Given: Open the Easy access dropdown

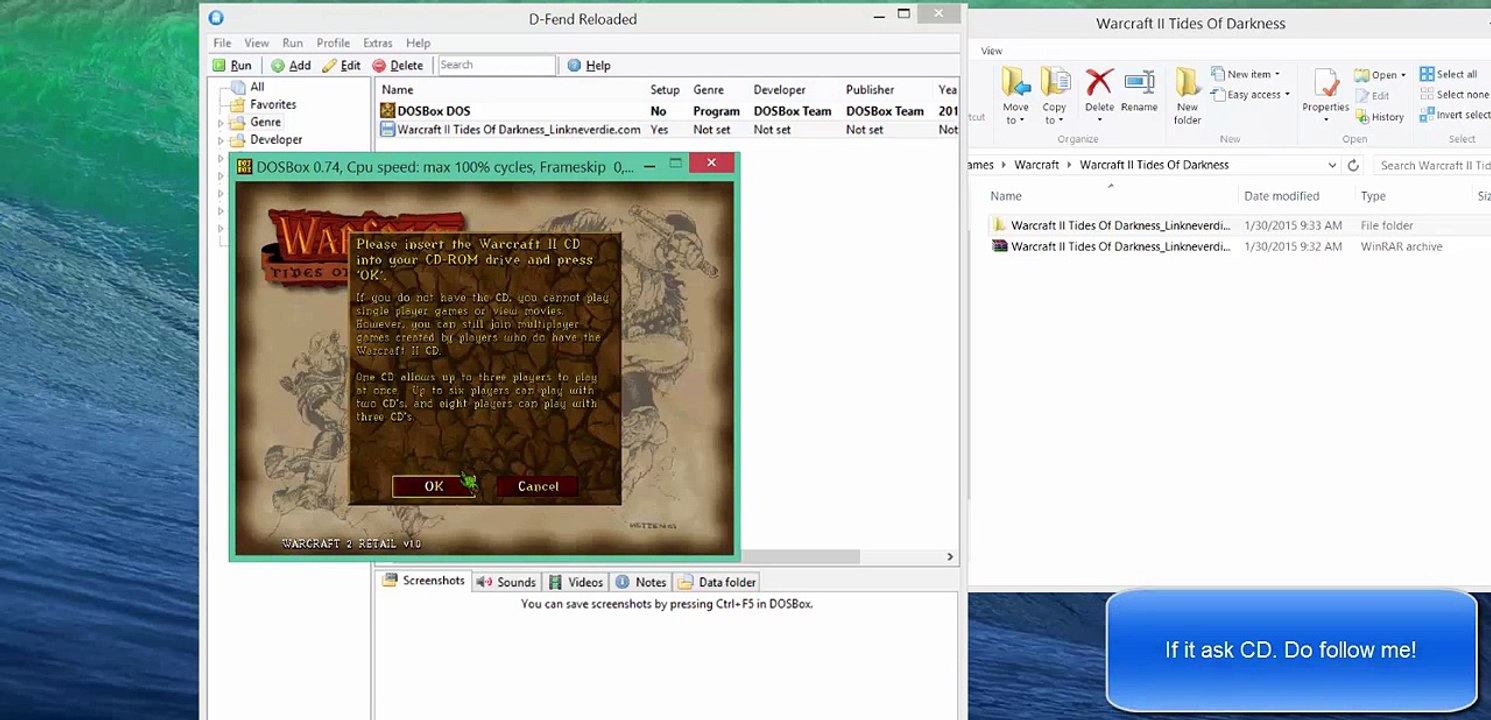Looking at the screenshot, I should [x=1250, y=95].
